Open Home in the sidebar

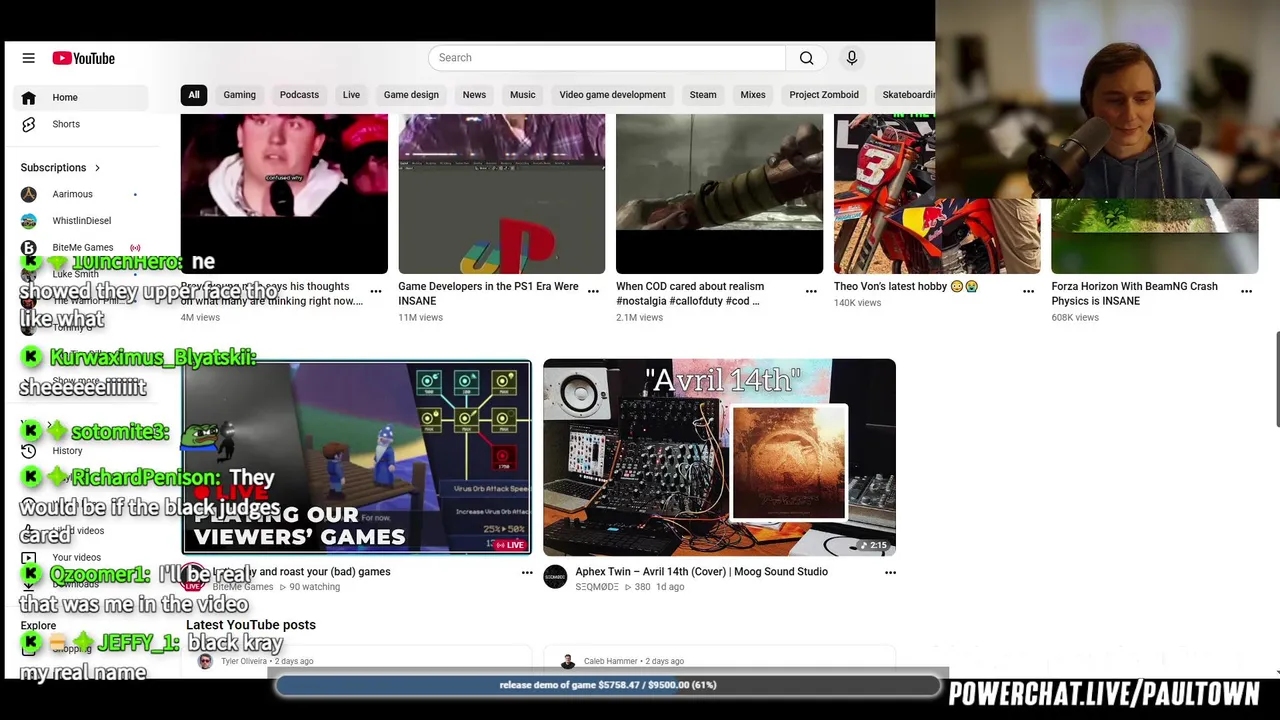point(80,97)
